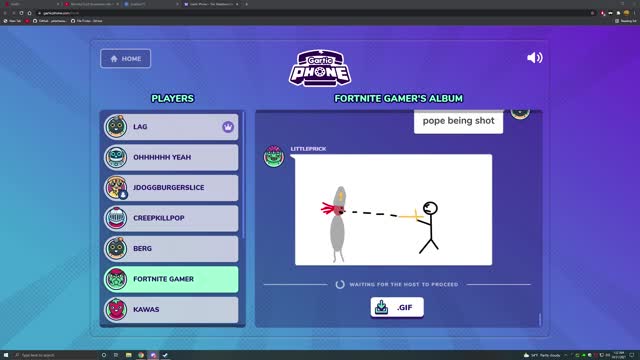640x360 pixels.
Task: Click the CREEPKILLPOP player name
Action: (159, 218)
